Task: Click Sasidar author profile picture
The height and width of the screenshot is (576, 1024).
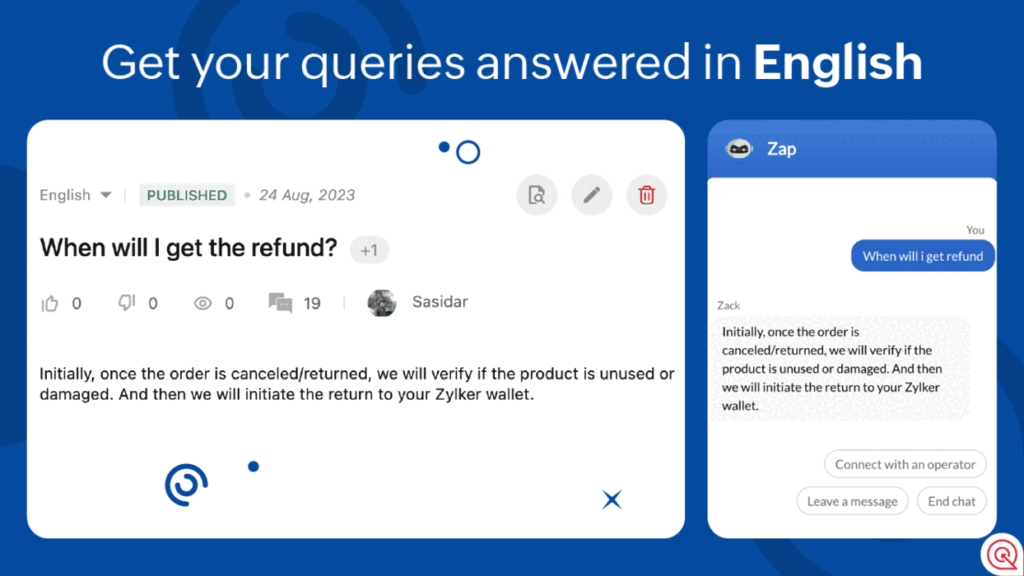Action: tap(382, 302)
